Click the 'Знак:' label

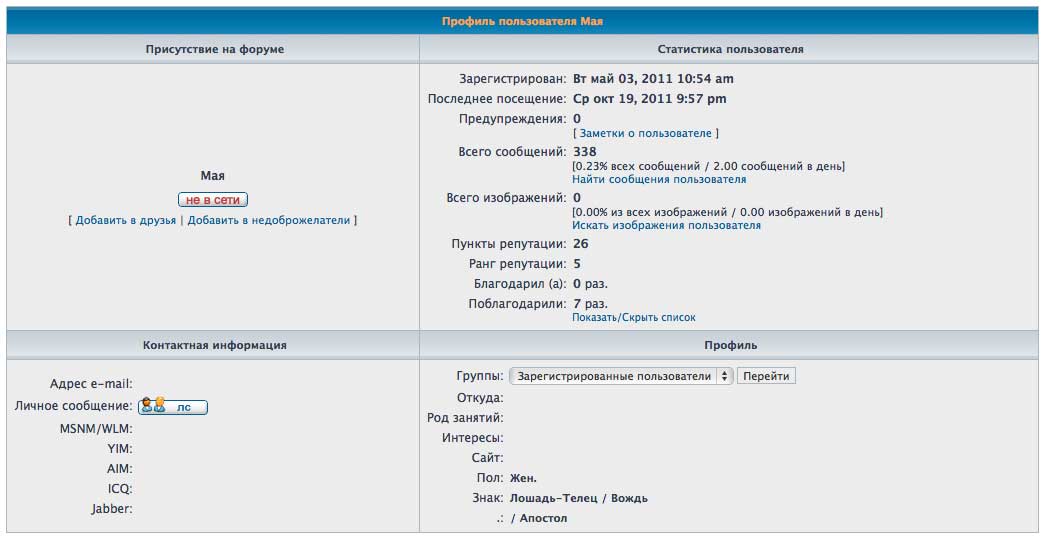pyautogui.click(x=487, y=498)
